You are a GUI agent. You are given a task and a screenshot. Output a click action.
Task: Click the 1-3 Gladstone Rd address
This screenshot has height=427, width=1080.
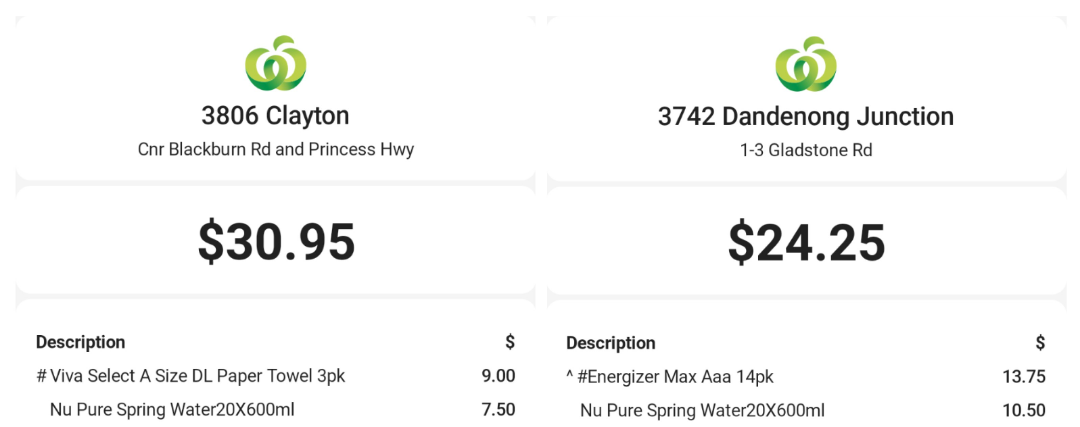(x=806, y=150)
